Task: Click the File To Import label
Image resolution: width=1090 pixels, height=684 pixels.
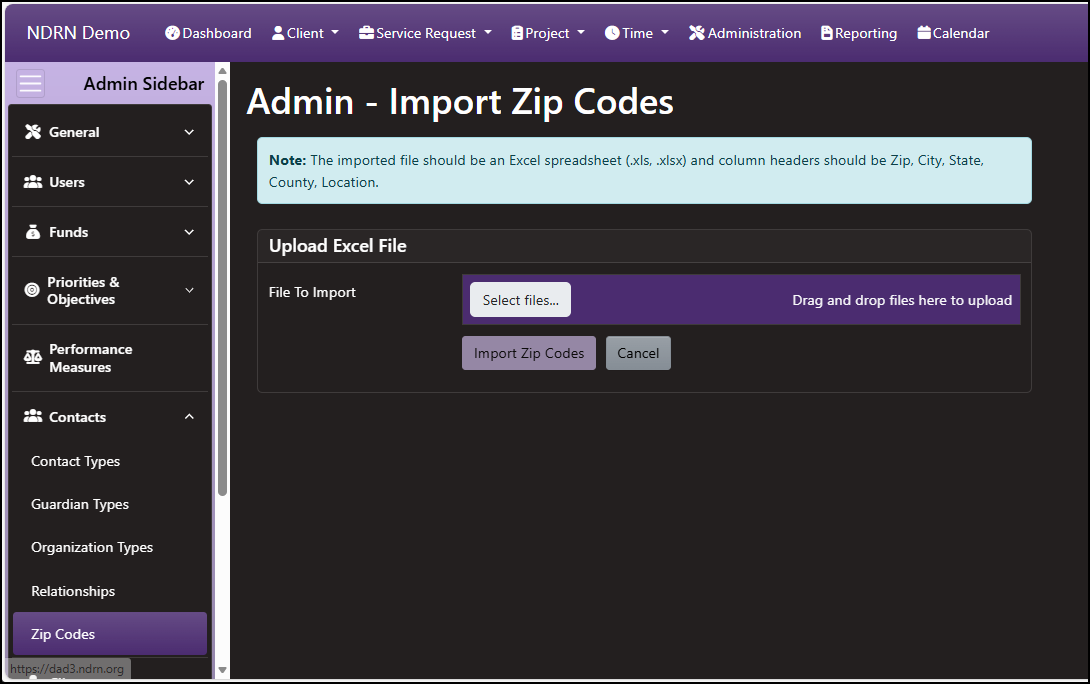Action: click(x=312, y=293)
